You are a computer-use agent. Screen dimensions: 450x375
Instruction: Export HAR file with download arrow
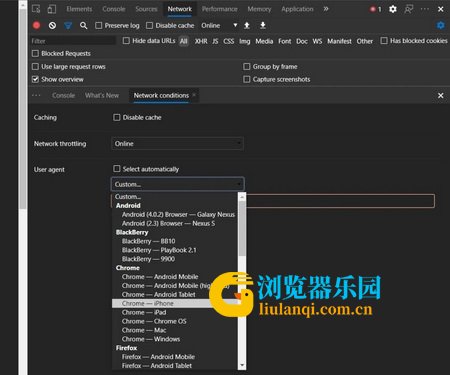pyautogui.click(x=263, y=25)
